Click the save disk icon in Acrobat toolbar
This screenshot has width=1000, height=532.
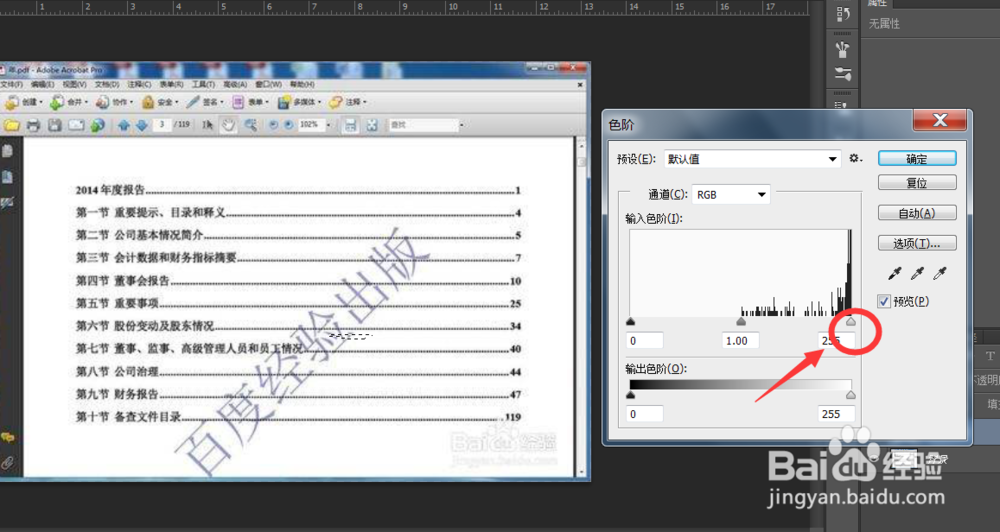55,125
